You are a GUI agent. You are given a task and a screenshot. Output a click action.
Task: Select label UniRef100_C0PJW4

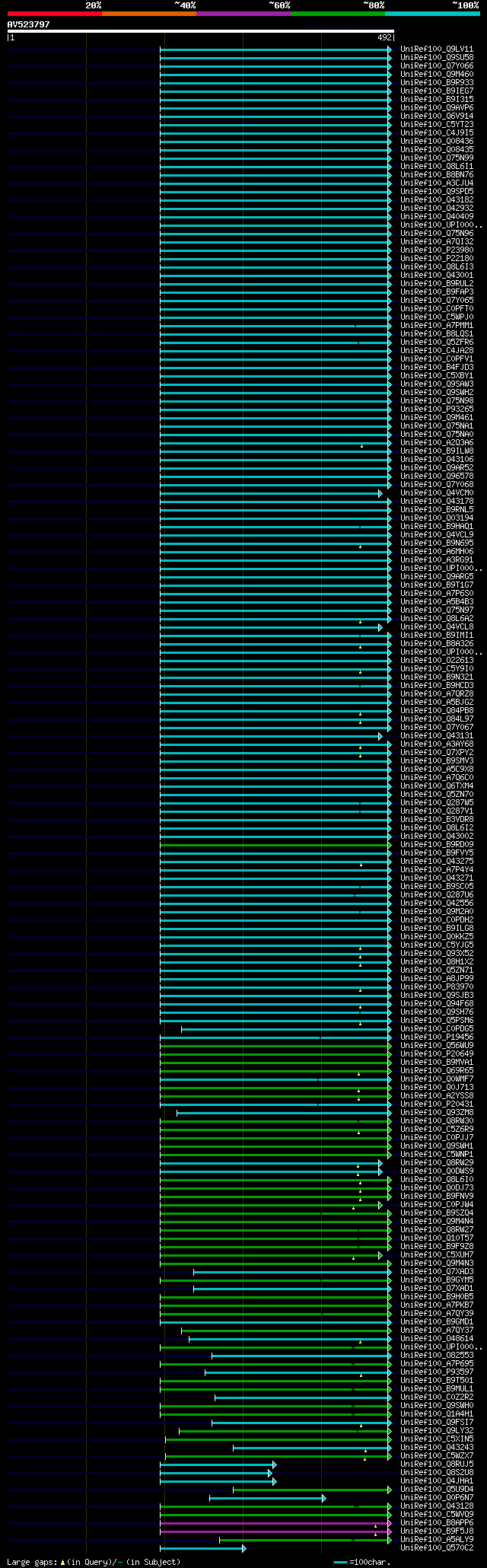[x=437, y=1205]
